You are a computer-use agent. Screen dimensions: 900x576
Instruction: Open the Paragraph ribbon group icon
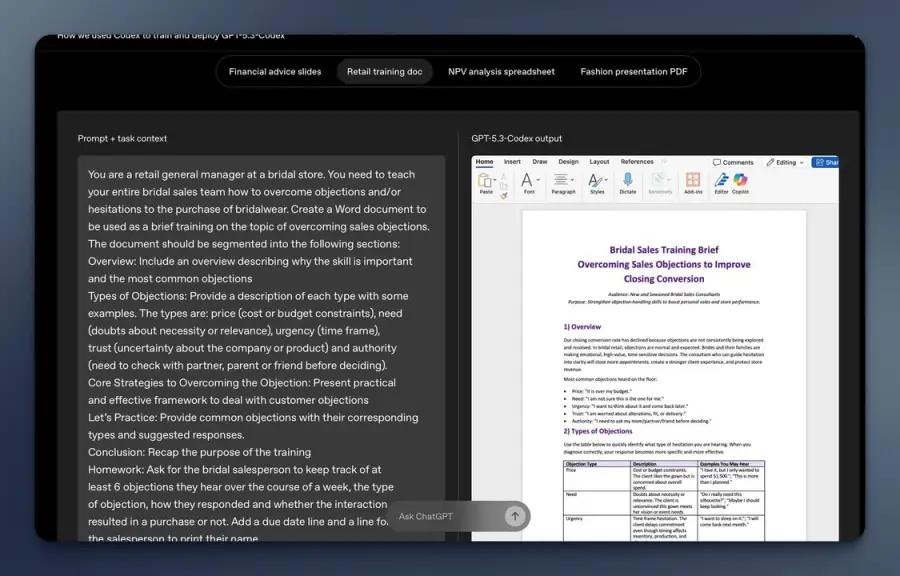click(x=561, y=180)
